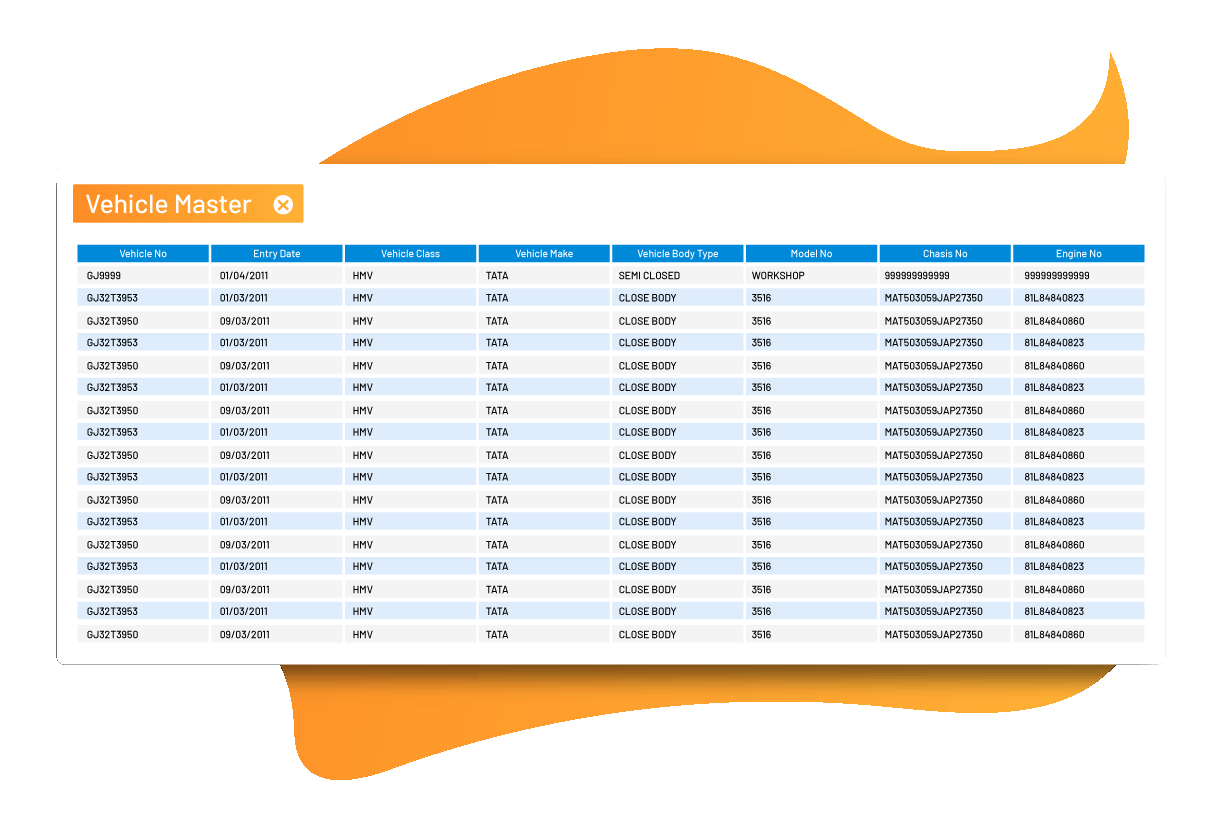Select the Vehicle Master title tab
Viewport: 1222px width, 828px height.
click(168, 205)
